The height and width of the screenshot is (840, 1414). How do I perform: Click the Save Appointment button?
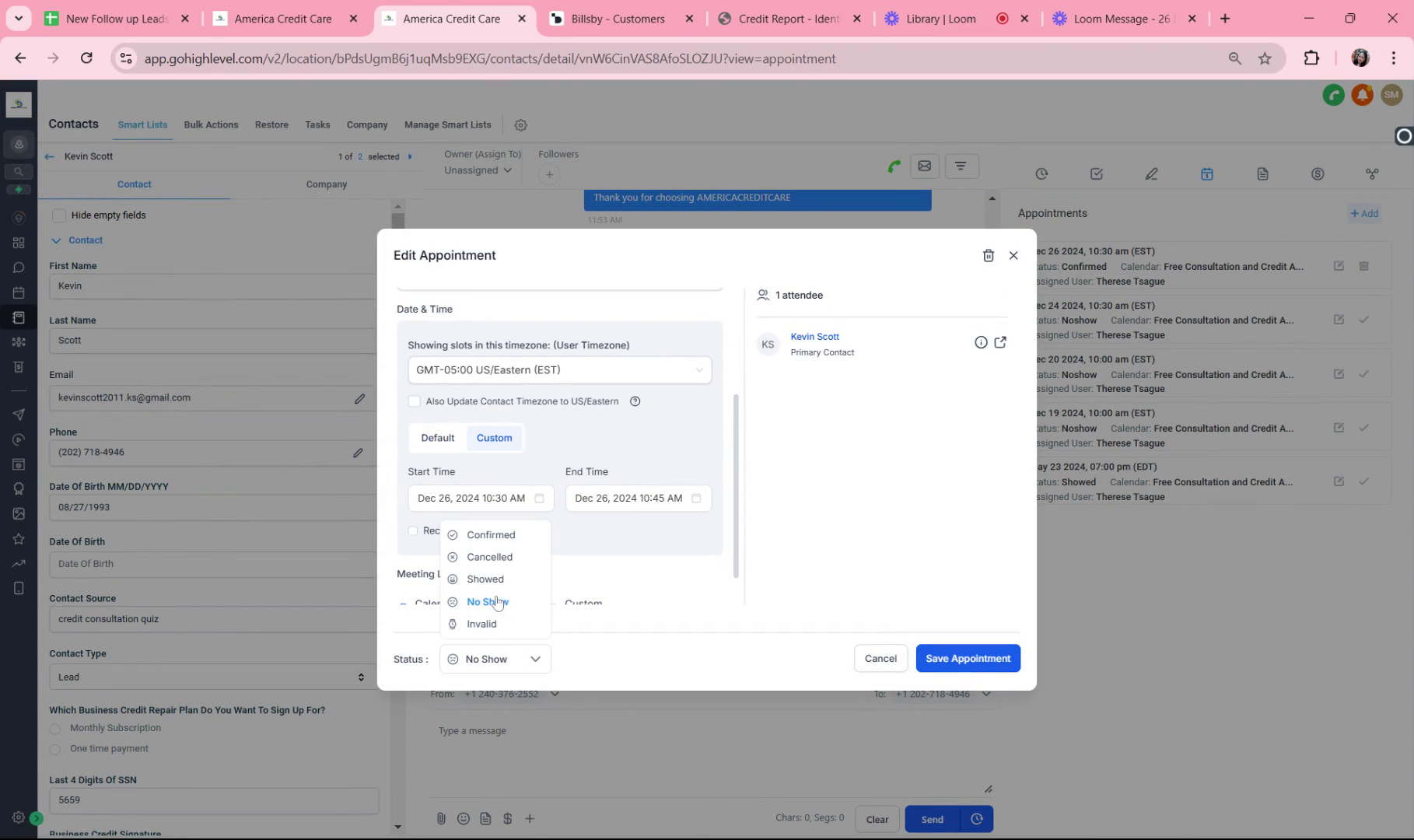tap(968, 658)
